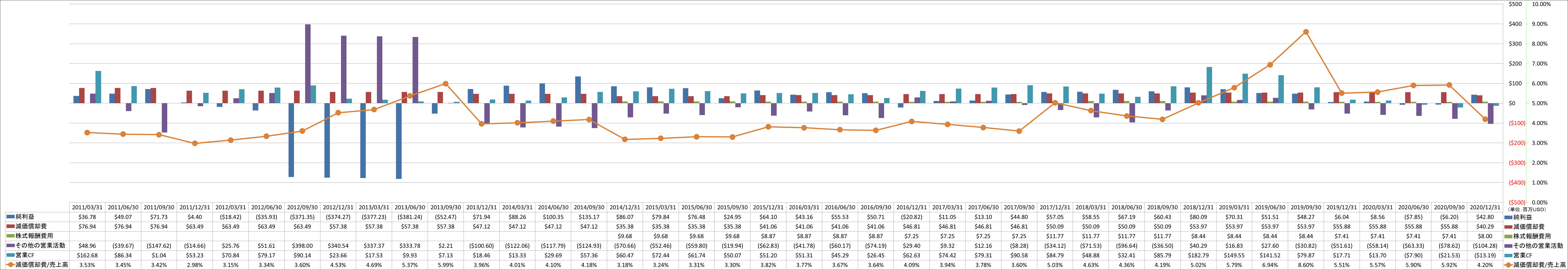Click the 8.60% ratio cell
The width and height of the screenshot is (1568, 270).
coord(1306,265)
